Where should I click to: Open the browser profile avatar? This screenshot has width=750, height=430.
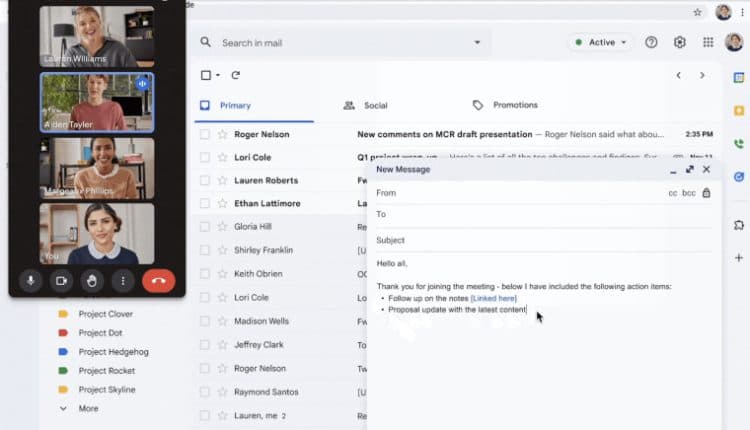tap(723, 12)
